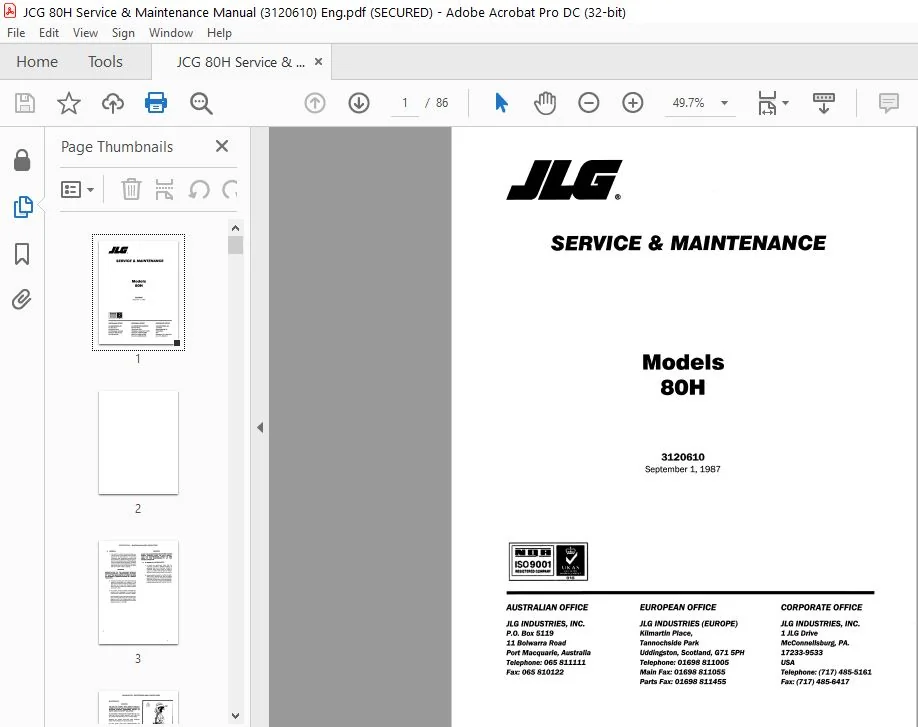Click the 'EUROPEAN OFFICE' heading
The height and width of the screenshot is (727, 918).
point(678,607)
